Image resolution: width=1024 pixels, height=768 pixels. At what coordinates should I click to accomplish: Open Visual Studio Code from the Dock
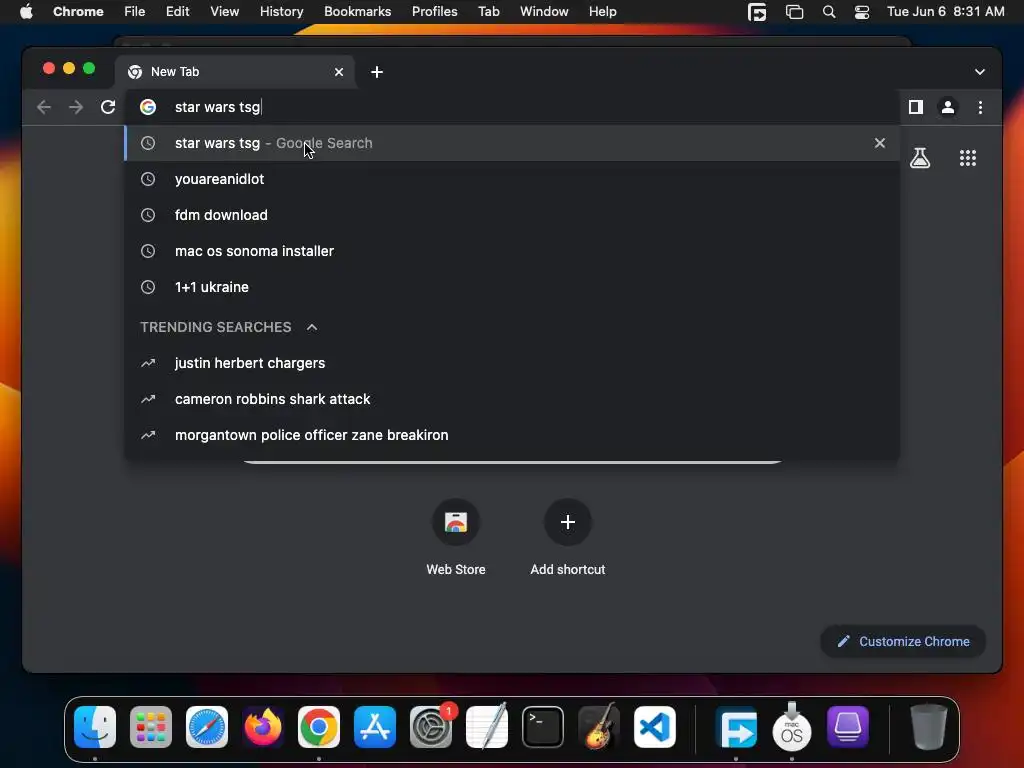pyautogui.click(x=655, y=727)
